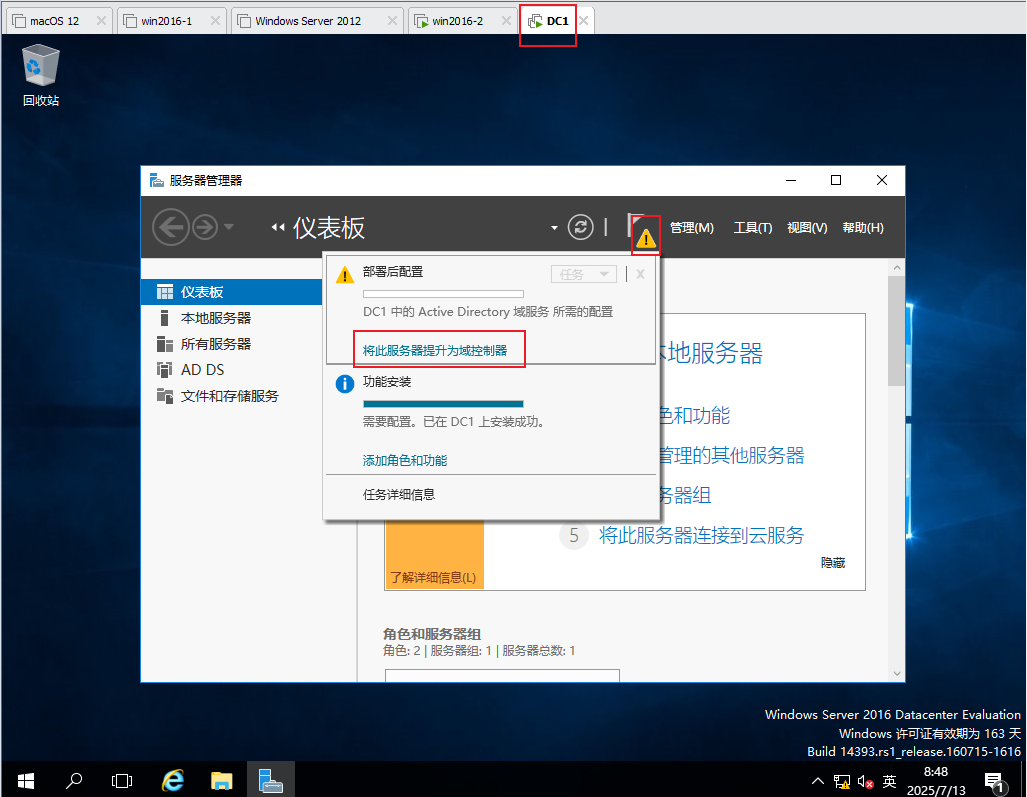Close the win2016-1 VM tab
1027x797 pixels.
tap(215, 21)
